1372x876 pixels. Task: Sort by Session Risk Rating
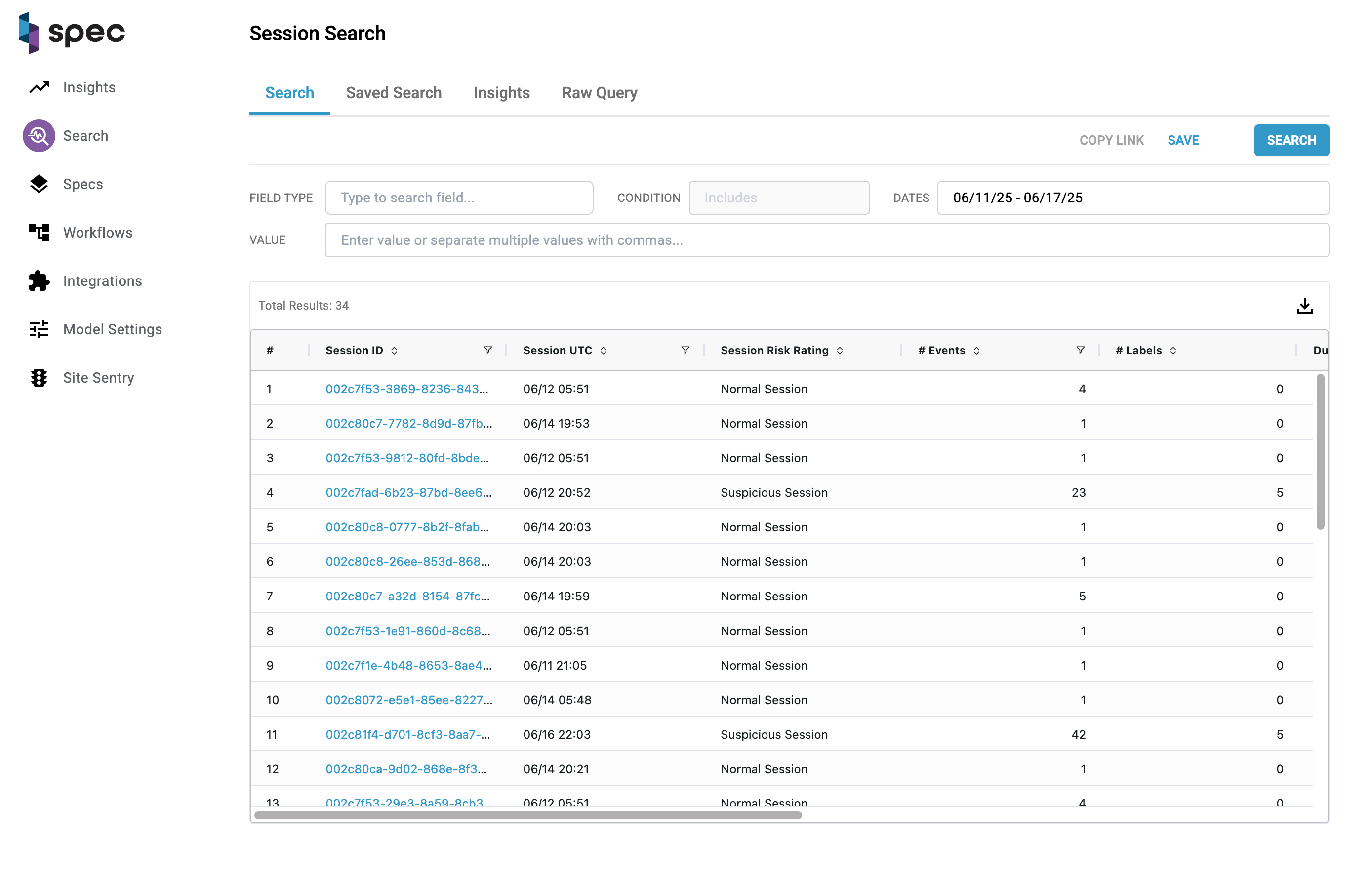point(840,351)
